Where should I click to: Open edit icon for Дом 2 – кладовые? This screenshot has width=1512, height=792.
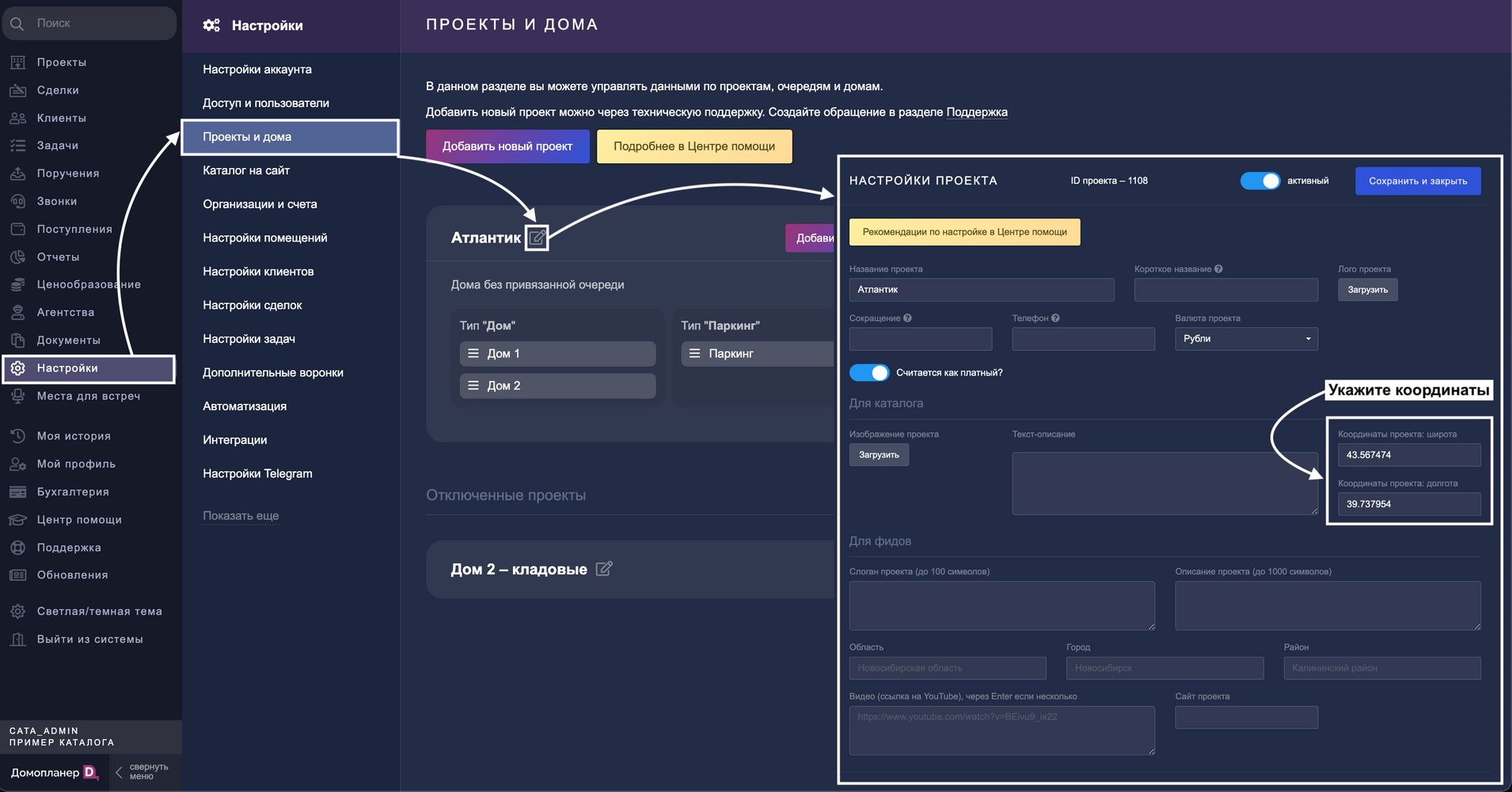tap(603, 569)
